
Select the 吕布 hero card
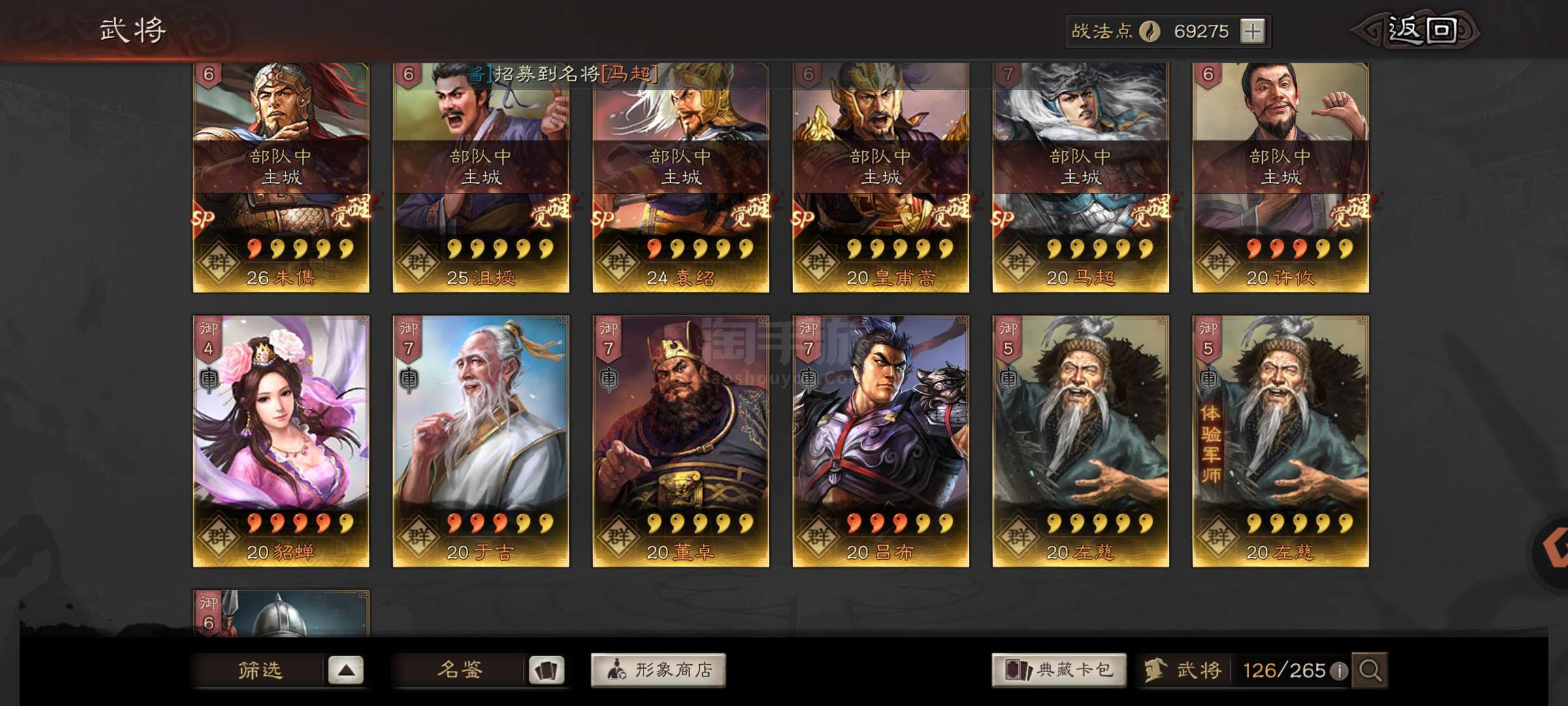(881, 441)
